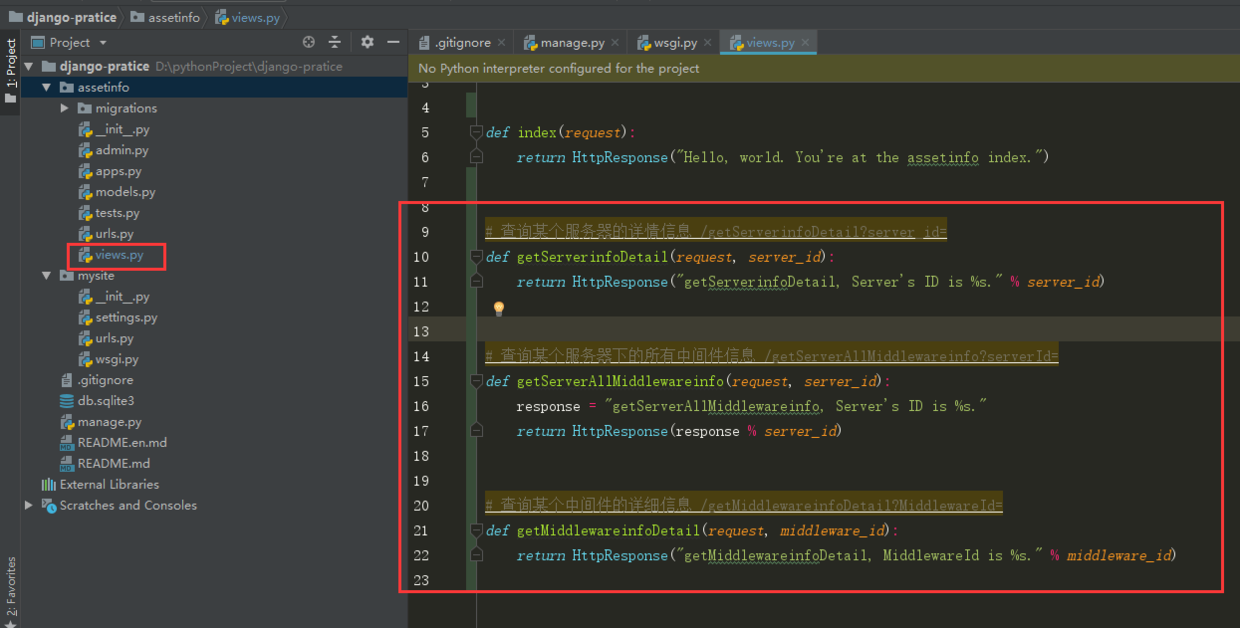Click assetinfo in the breadcrumb bar

[x=172, y=17]
